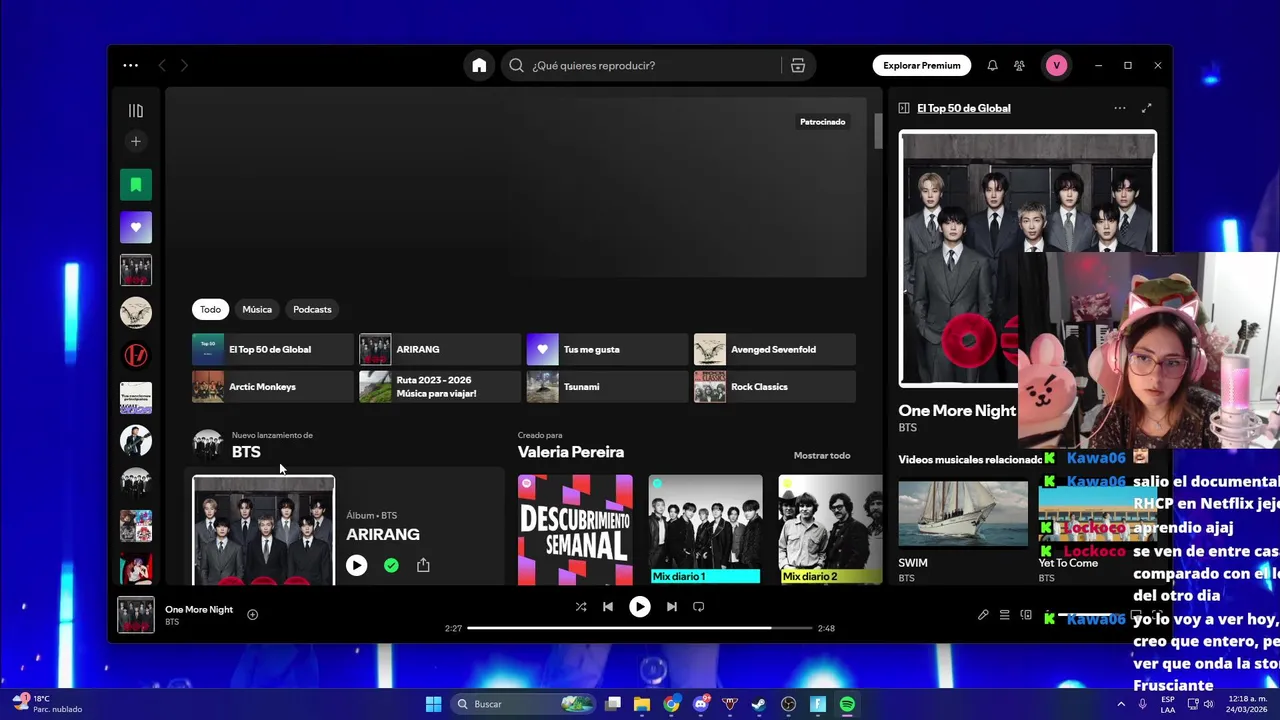Open lyrics microphone icon
Viewport: 1280px width, 720px height.
coord(983,615)
